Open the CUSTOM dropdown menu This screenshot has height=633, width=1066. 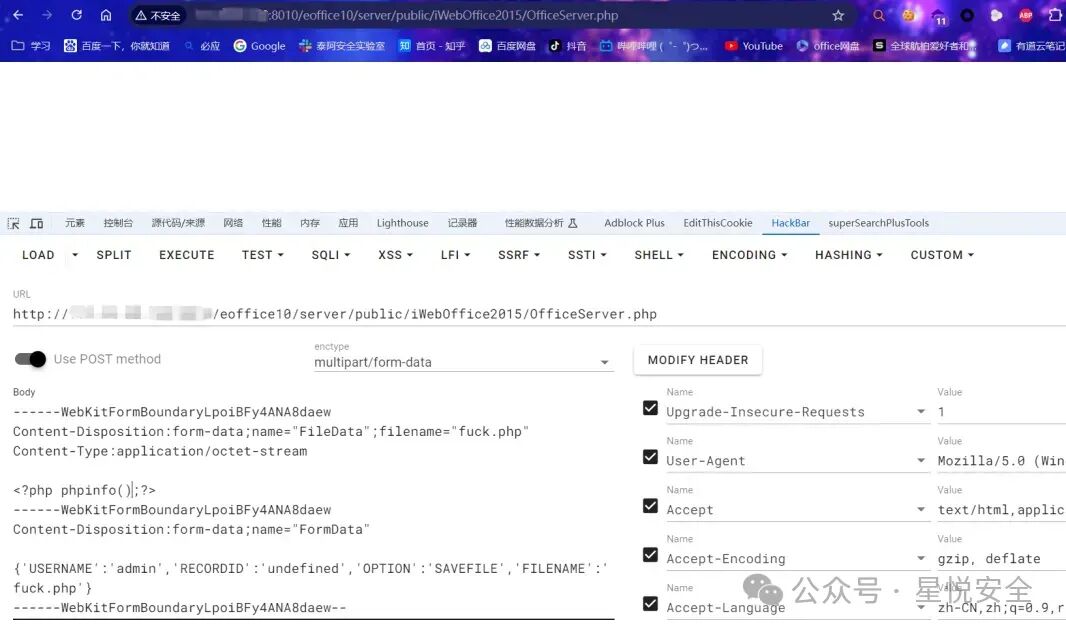pos(942,255)
